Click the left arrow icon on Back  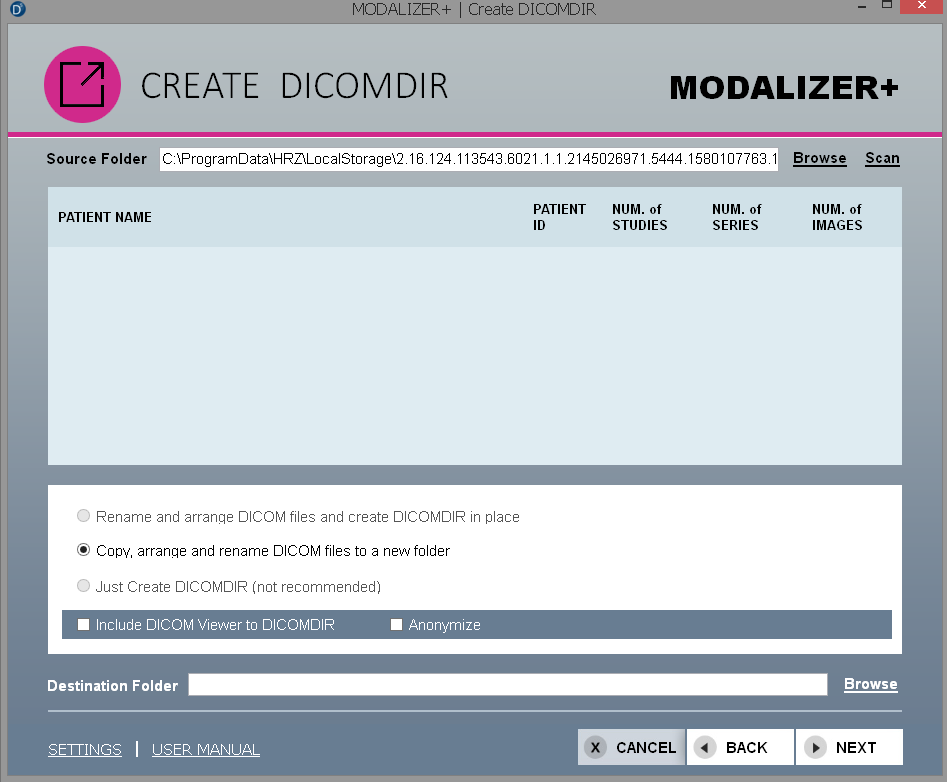706,747
